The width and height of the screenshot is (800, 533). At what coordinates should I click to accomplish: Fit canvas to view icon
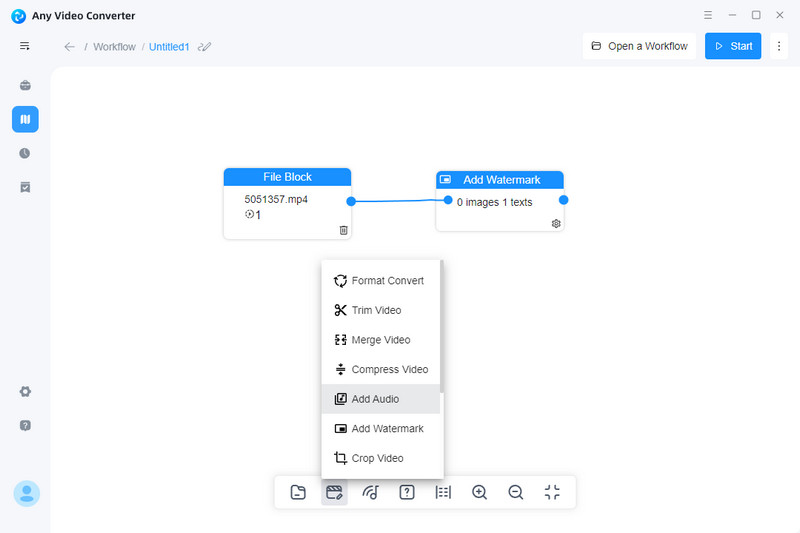552,492
